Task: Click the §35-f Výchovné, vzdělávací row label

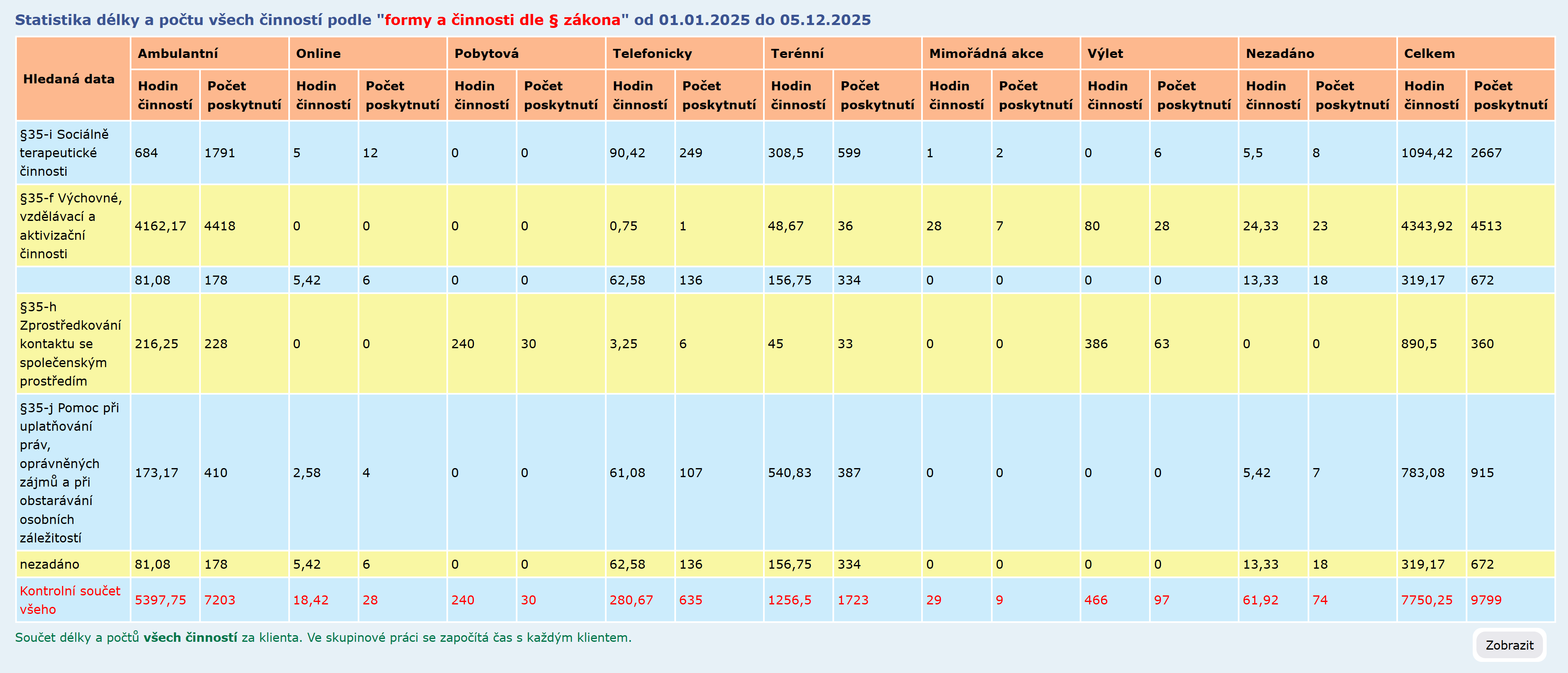Action: 70,226
